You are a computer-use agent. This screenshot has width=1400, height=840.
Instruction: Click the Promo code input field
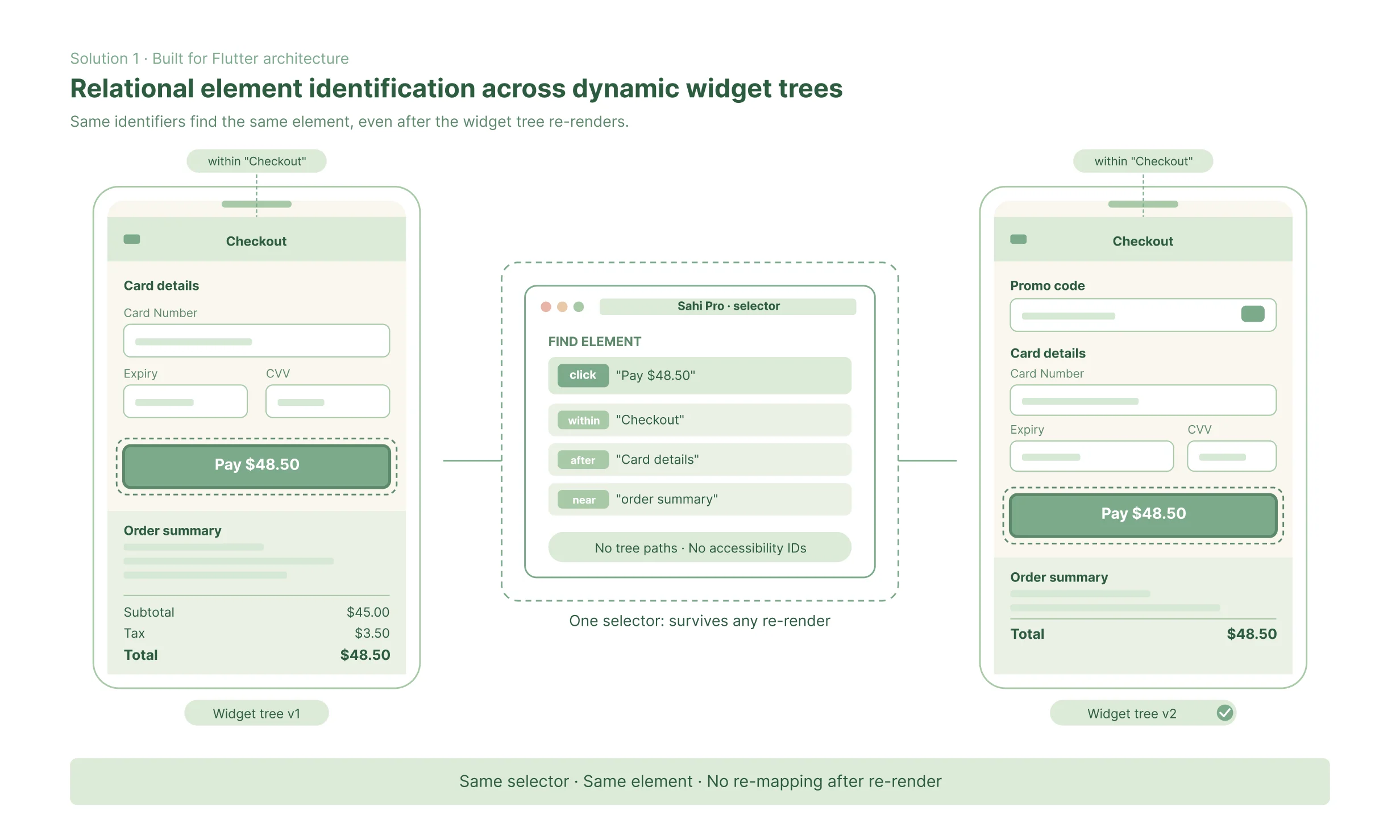pyautogui.click(x=1143, y=315)
